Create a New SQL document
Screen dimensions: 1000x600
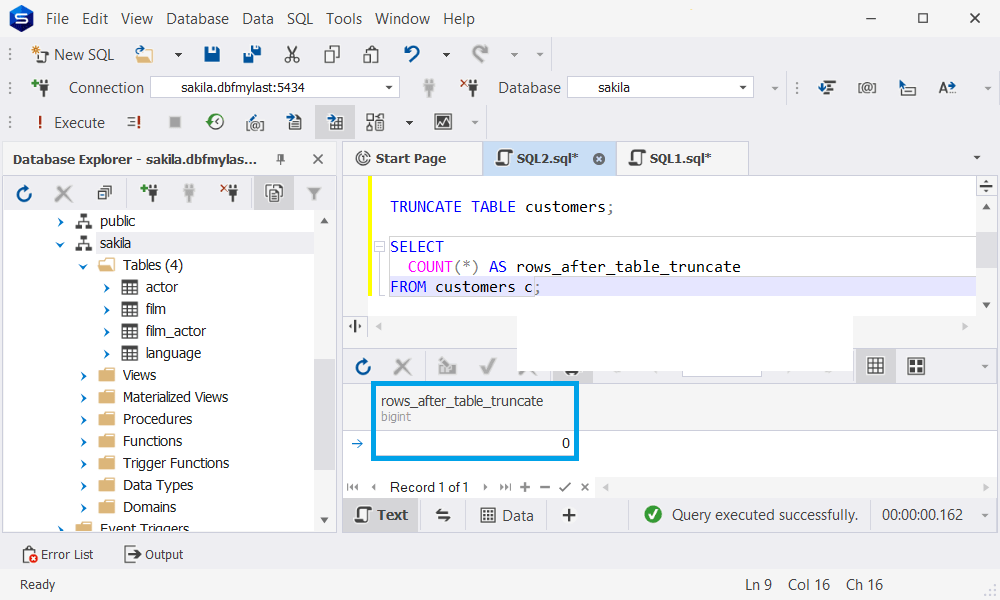pyautogui.click(x=73, y=54)
